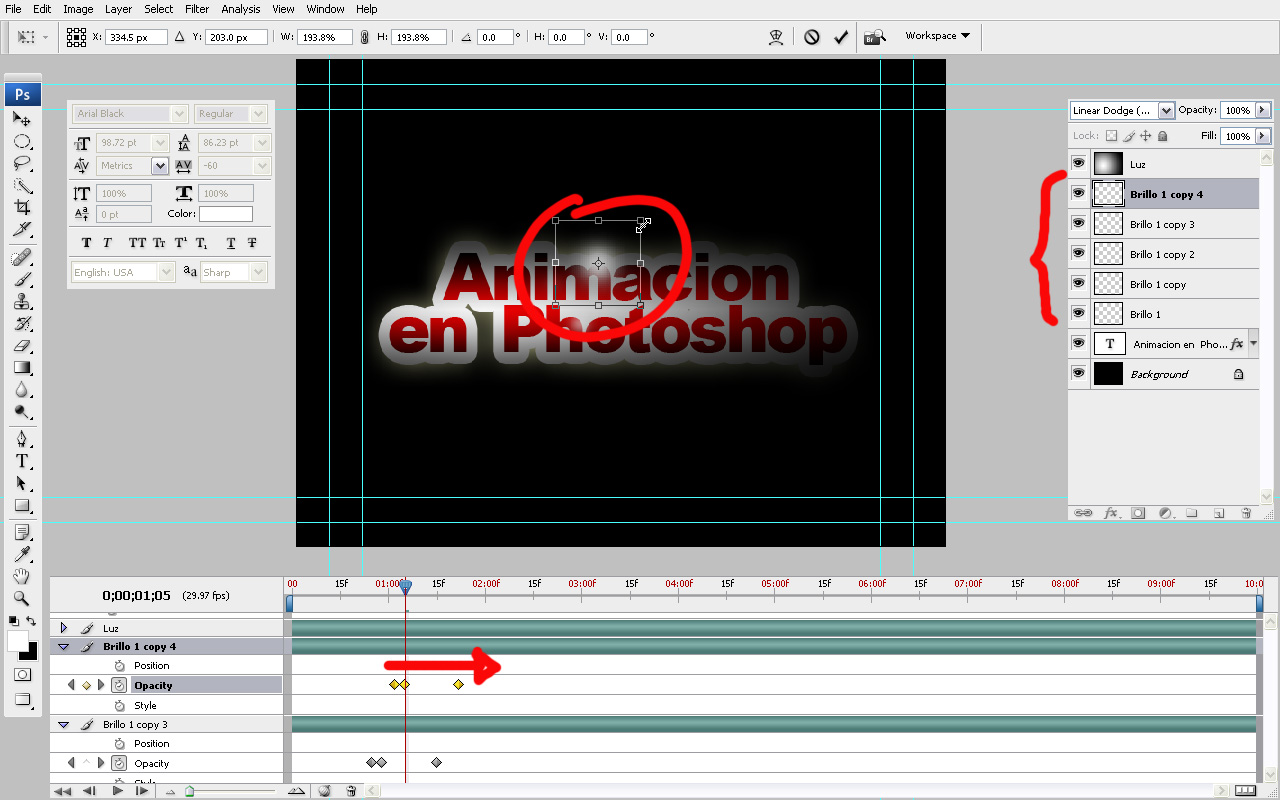Select the Blur tool
1280x800 pixels.
22,390
